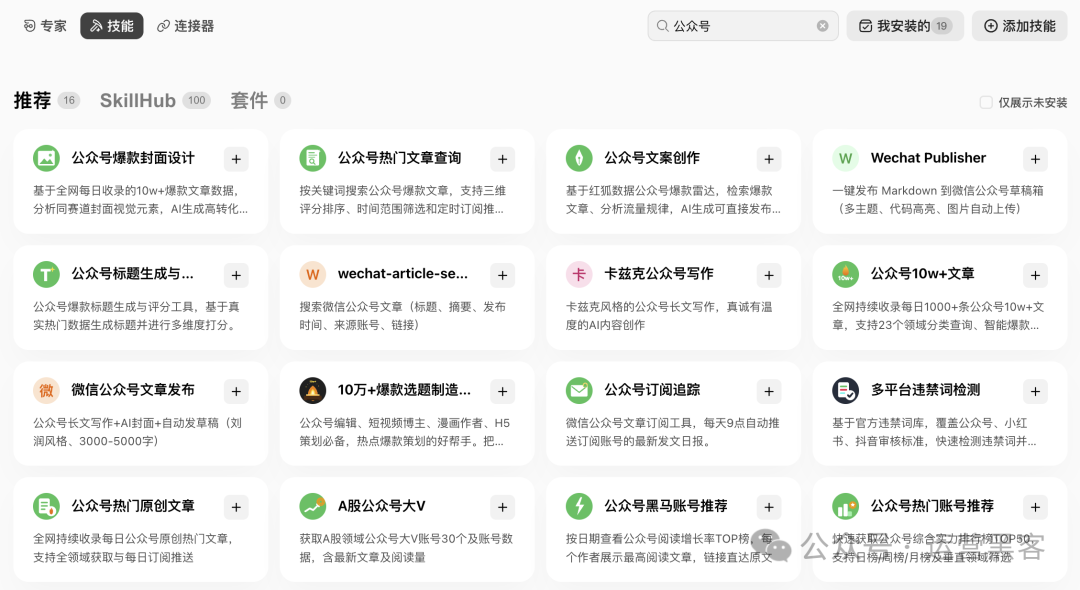This screenshot has width=1080, height=590.
Task: Click the 公众号黑马账号推荐 lightning icon
Action: point(579,507)
